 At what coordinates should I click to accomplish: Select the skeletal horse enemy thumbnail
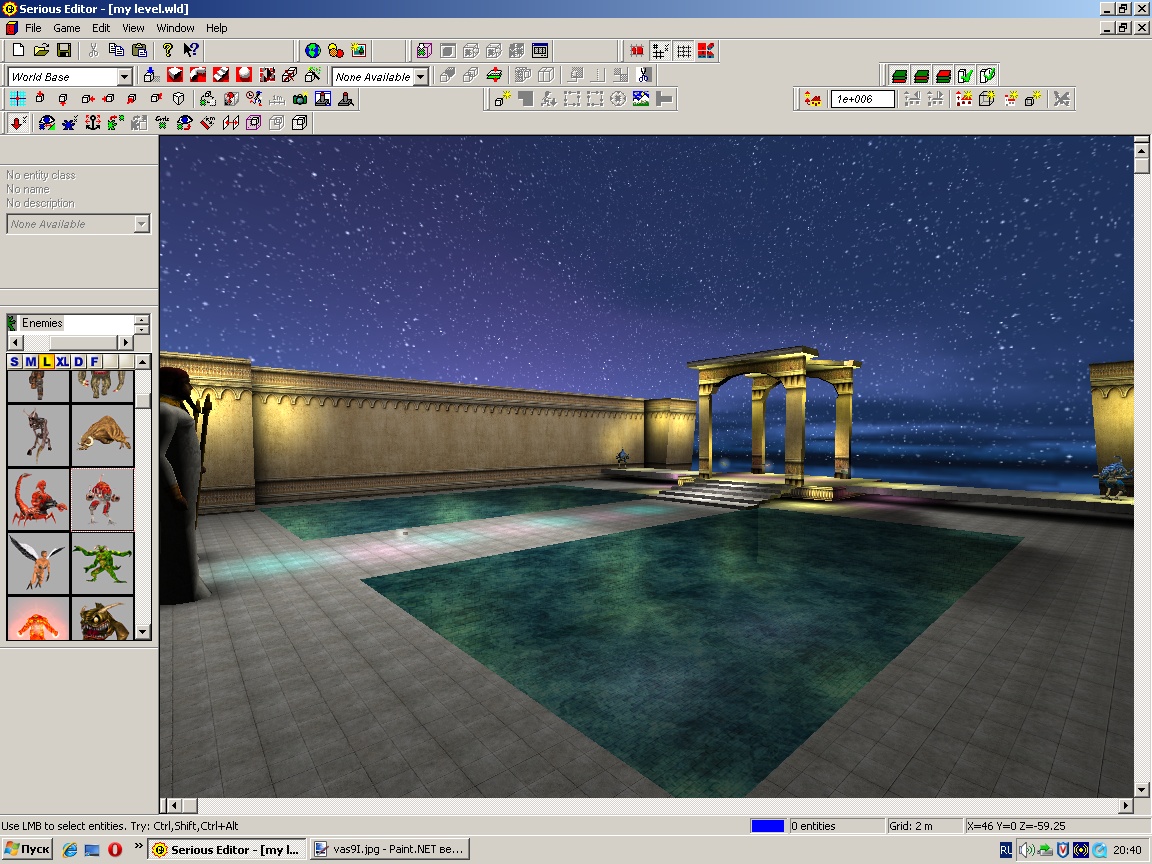pyautogui.click(x=38, y=435)
